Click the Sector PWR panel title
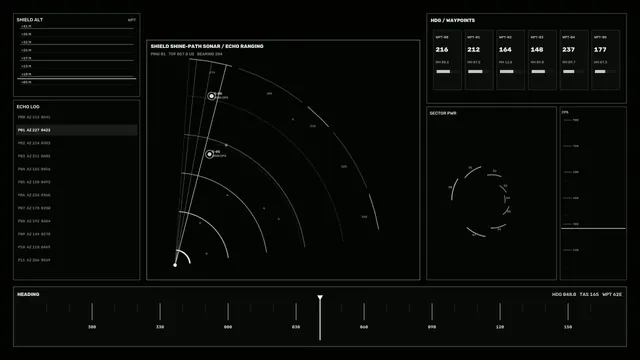 pos(443,113)
